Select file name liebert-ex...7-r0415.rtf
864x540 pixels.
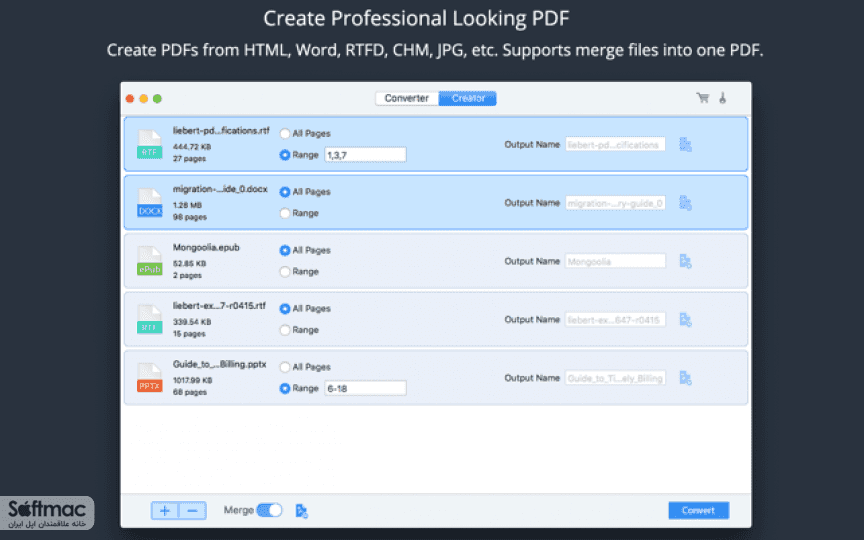pyautogui.click(x=219, y=306)
